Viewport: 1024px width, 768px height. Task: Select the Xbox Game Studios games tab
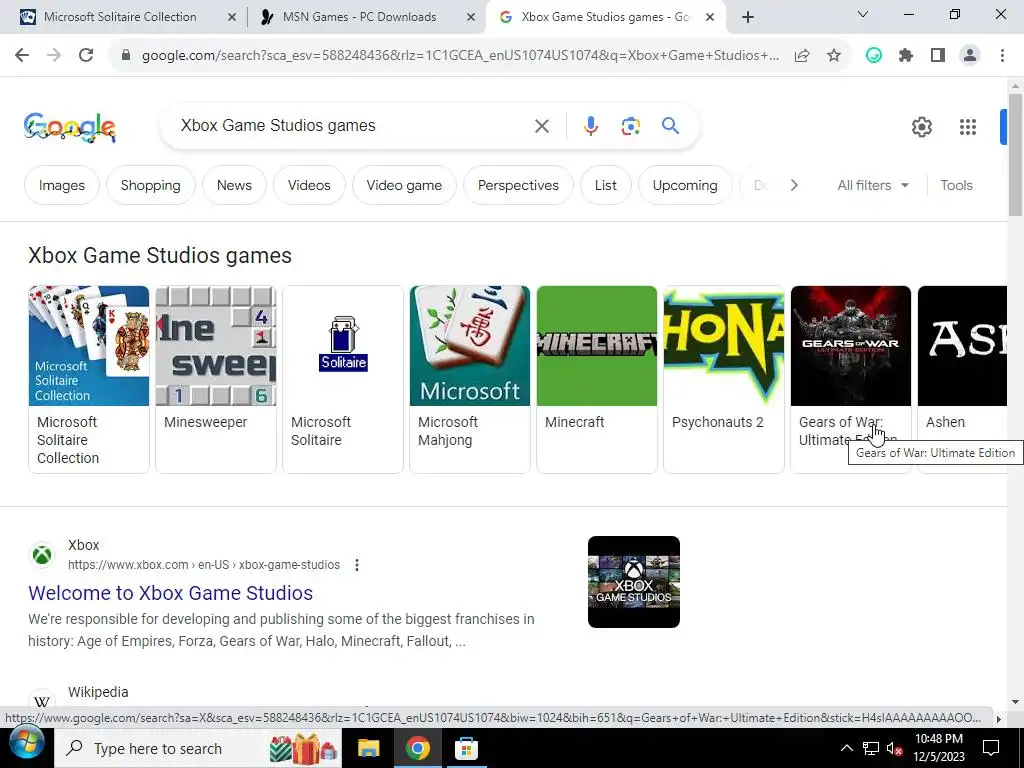pyautogui.click(x=605, y=17)
